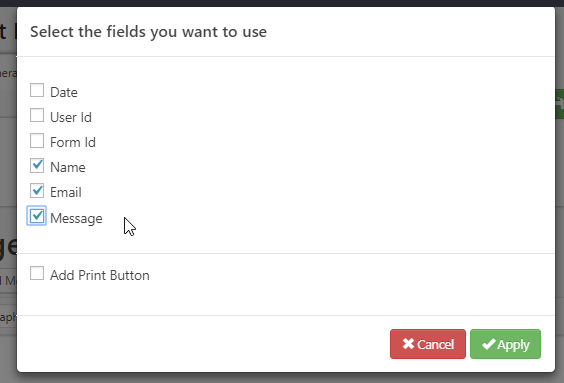Untick the Email checkbox box
564x383 pixels.
click(x=37, y=191)
